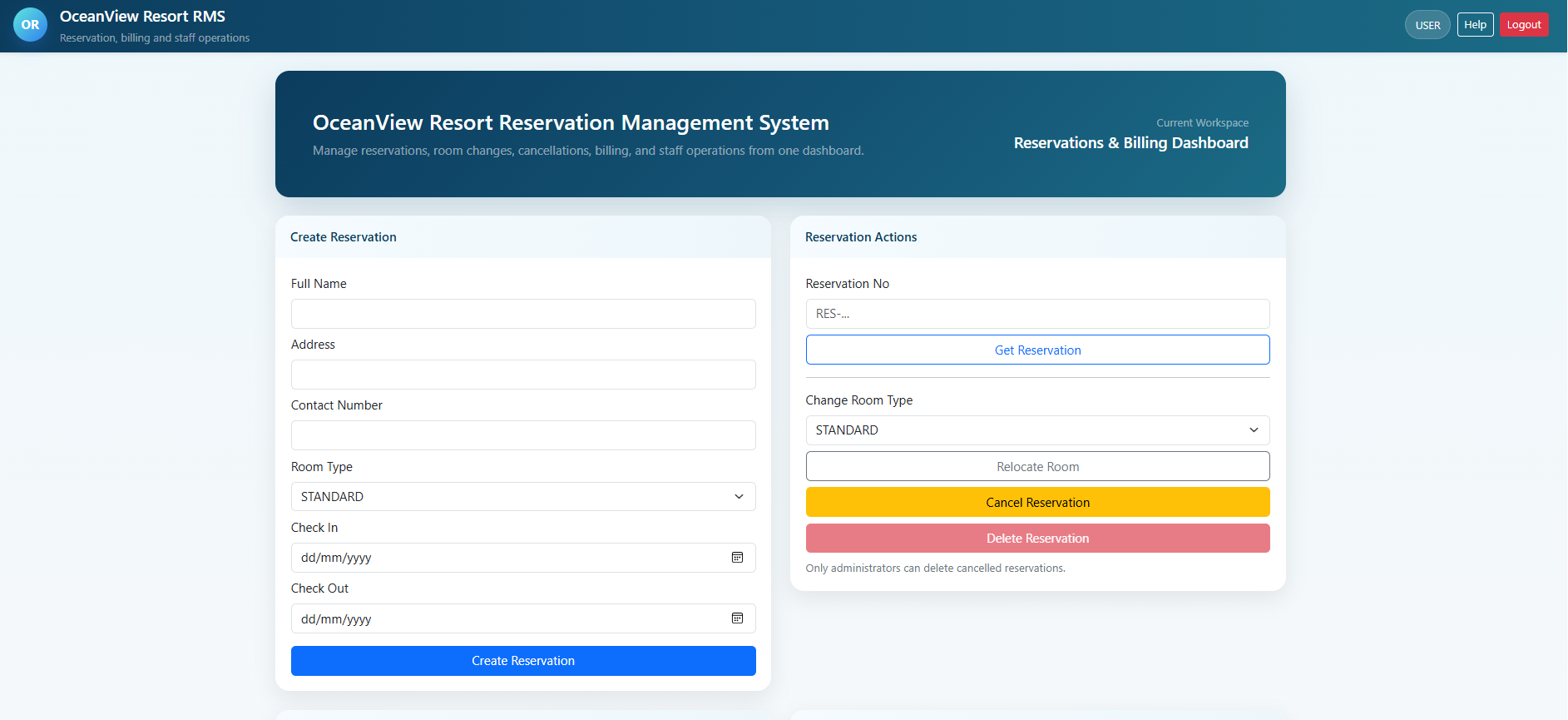Click the Check In date field

point(523,558)
